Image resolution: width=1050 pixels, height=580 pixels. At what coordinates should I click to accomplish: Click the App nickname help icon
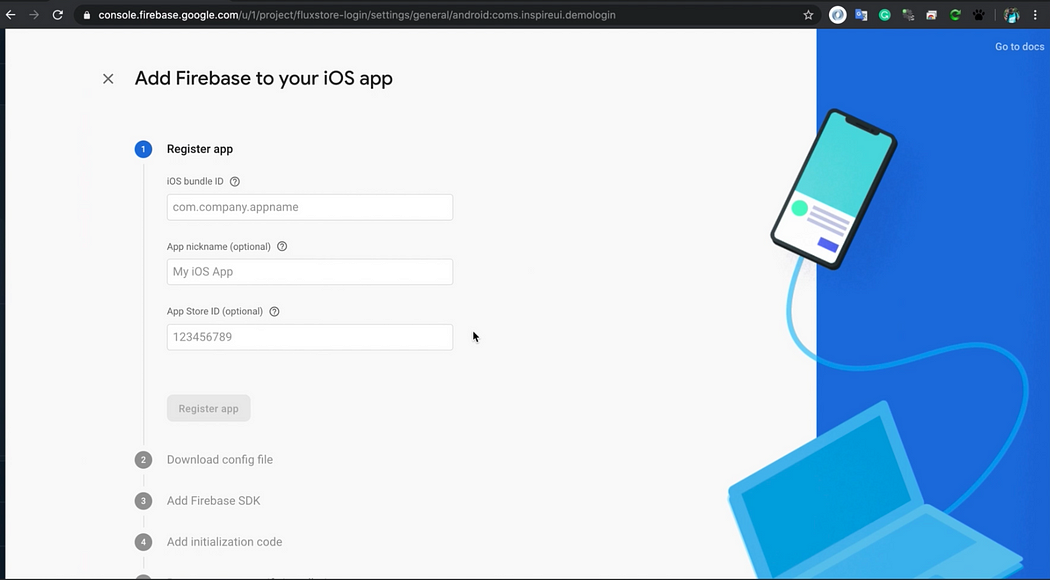click(x=282, y=246)
